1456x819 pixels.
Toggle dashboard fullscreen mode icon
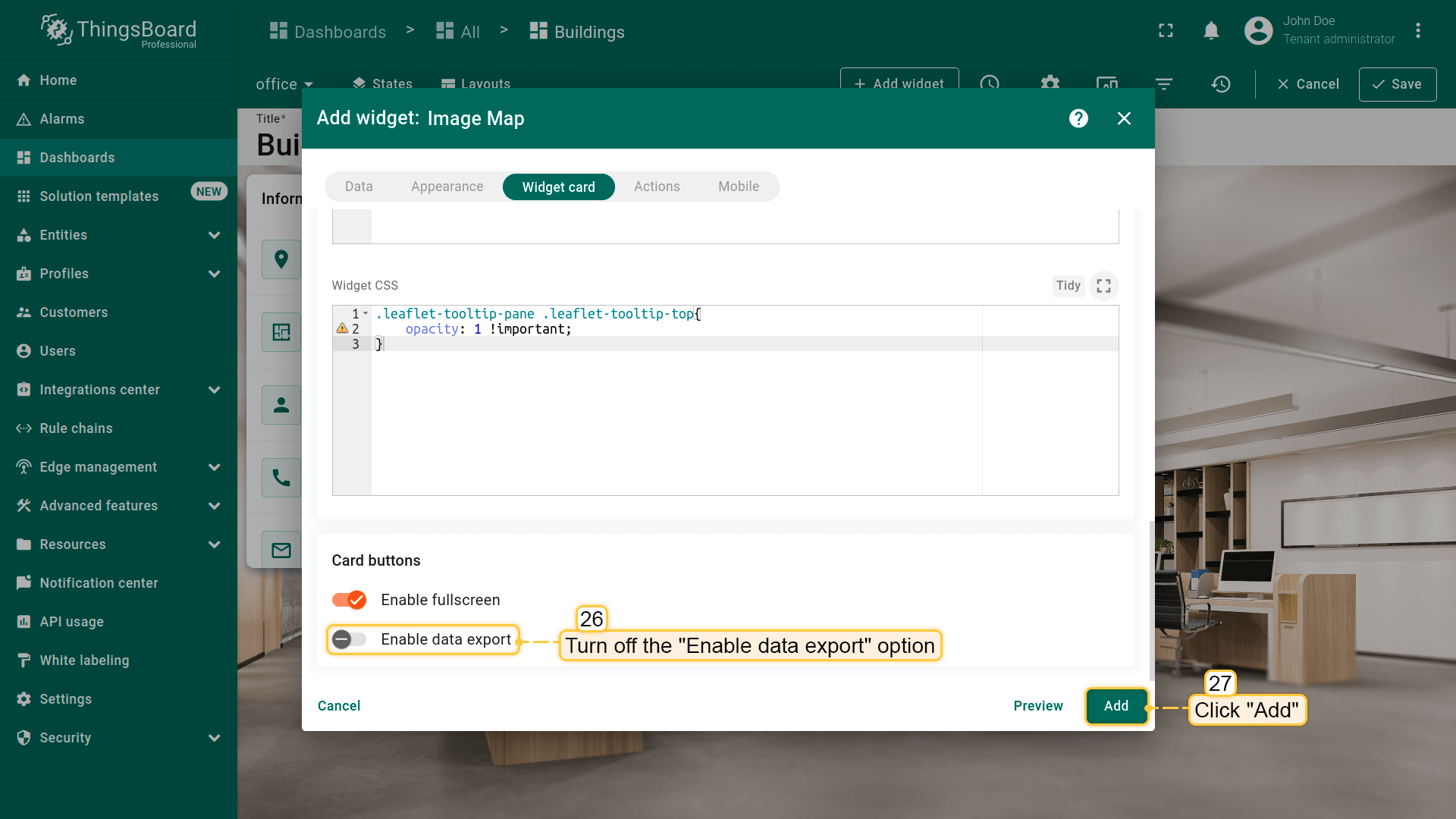pyautogui.click(x=1166, y=31)
